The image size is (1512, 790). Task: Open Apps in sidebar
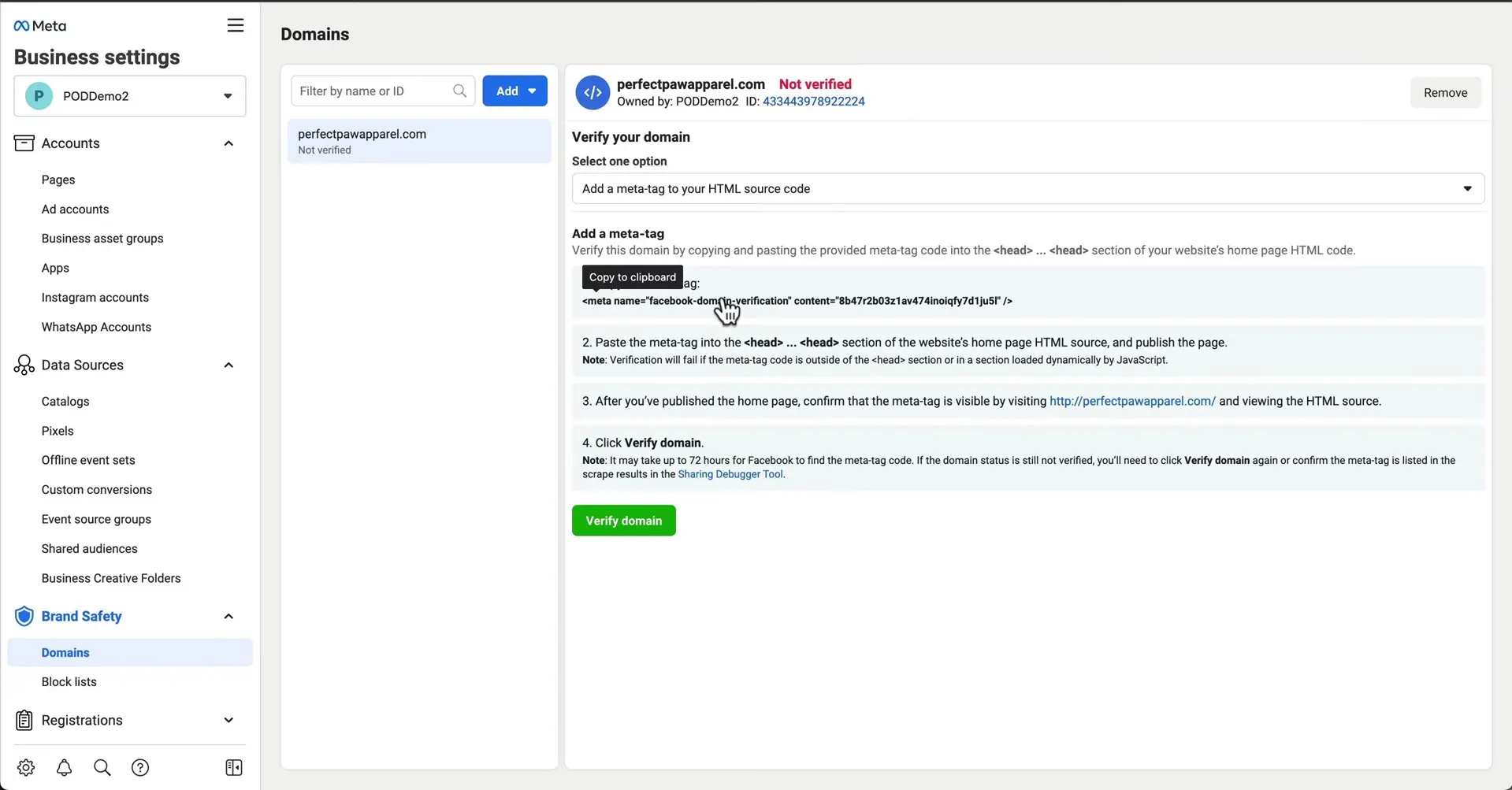(55, 268)
